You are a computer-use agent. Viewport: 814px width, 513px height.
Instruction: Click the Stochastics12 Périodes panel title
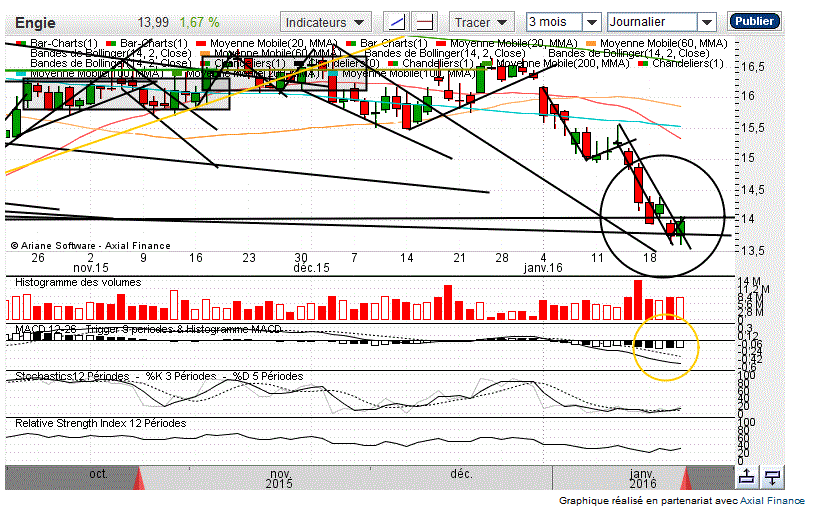click(159, 376)
